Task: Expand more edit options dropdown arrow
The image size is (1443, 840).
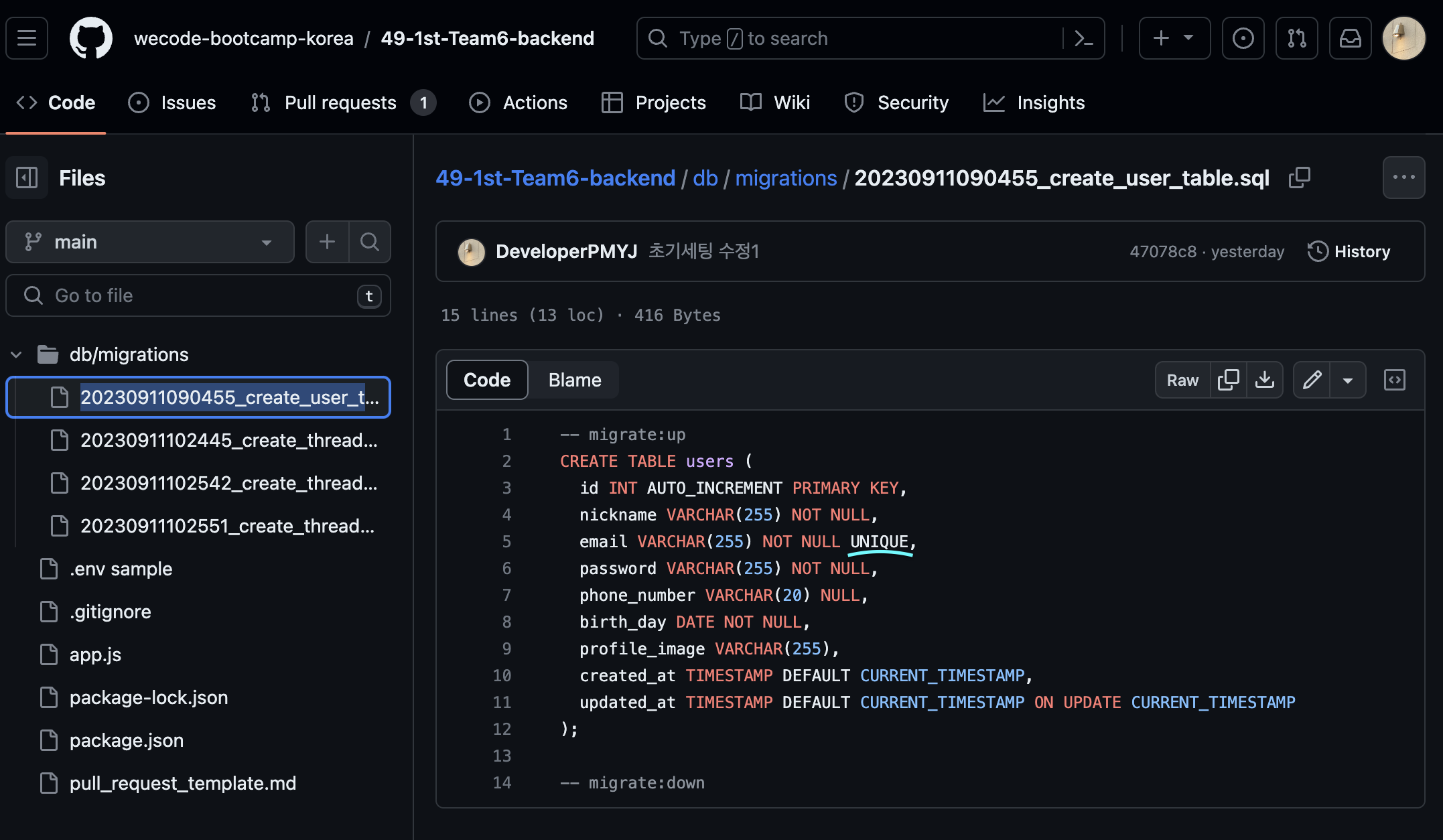Action: (x=1348, y=380)
